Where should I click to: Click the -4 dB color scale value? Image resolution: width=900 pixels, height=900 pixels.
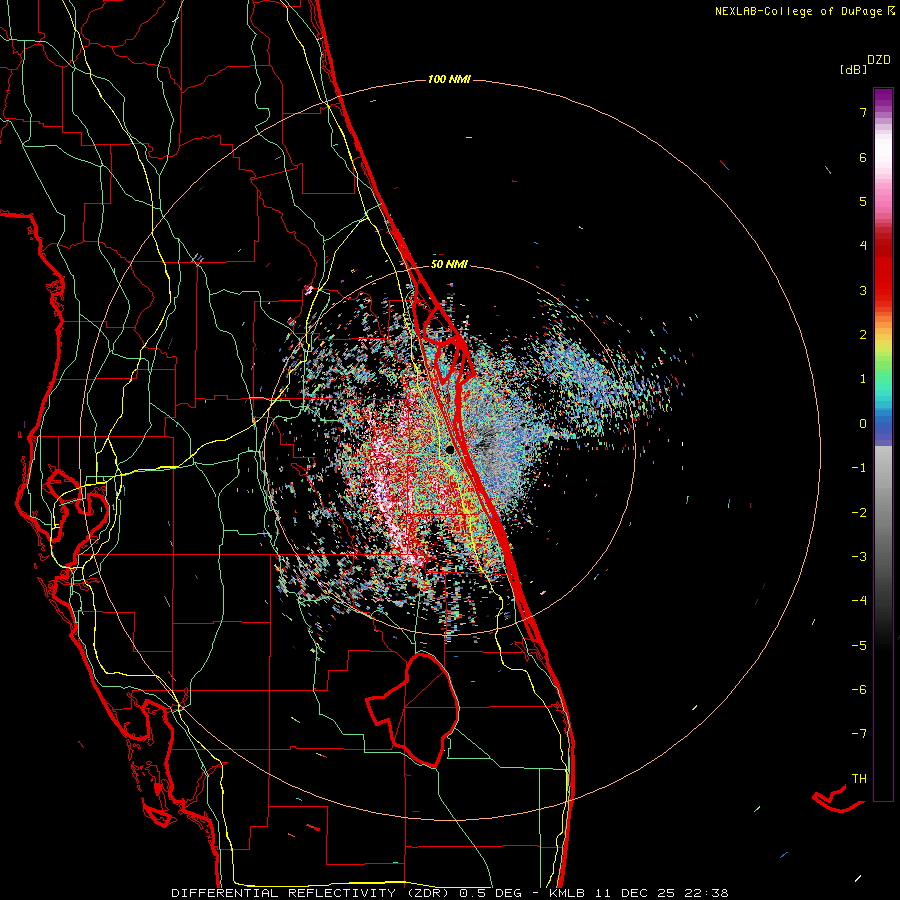coord(858,601)
